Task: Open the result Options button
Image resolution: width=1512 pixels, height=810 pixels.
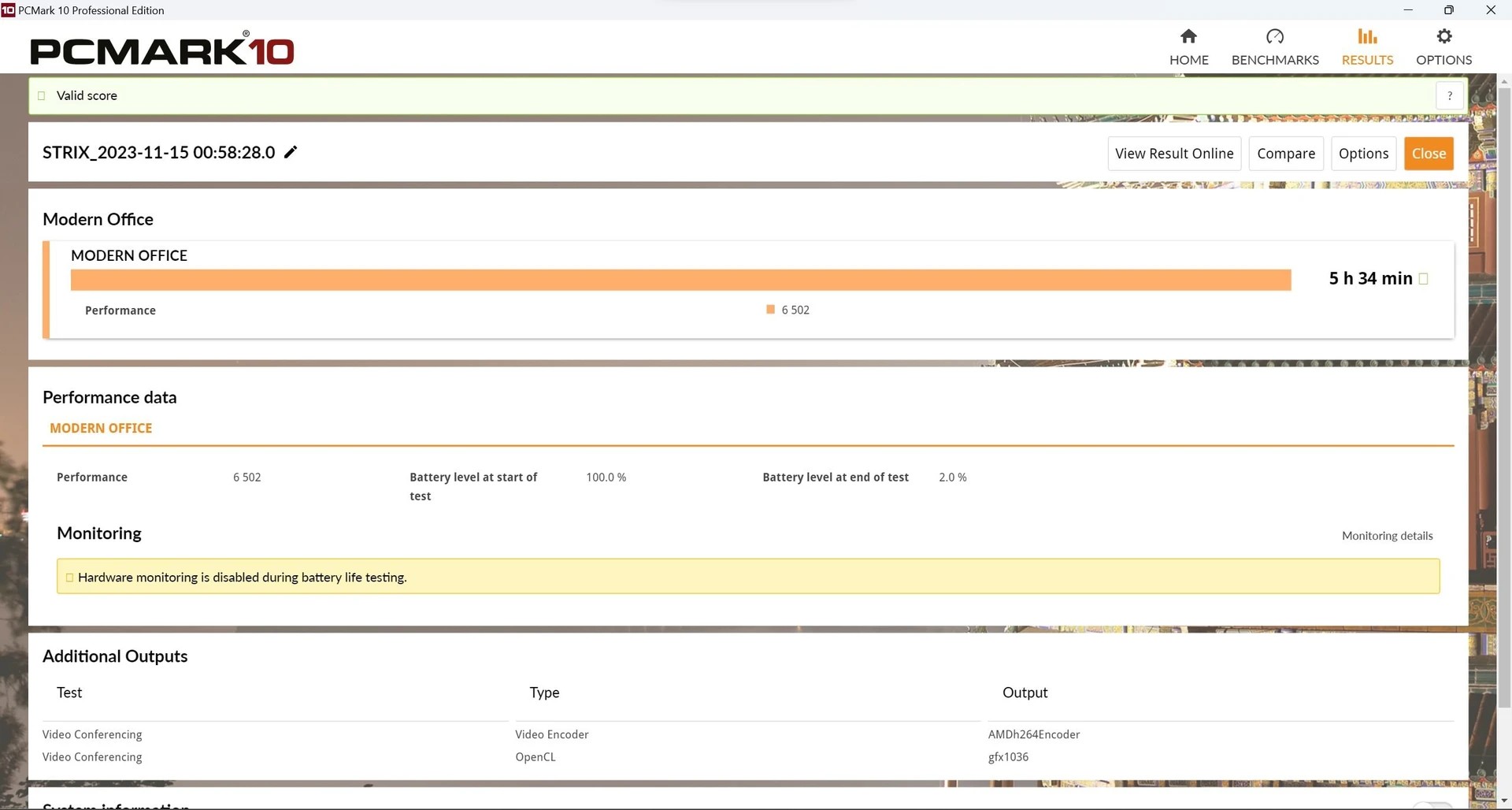Action: [1363, 154]
